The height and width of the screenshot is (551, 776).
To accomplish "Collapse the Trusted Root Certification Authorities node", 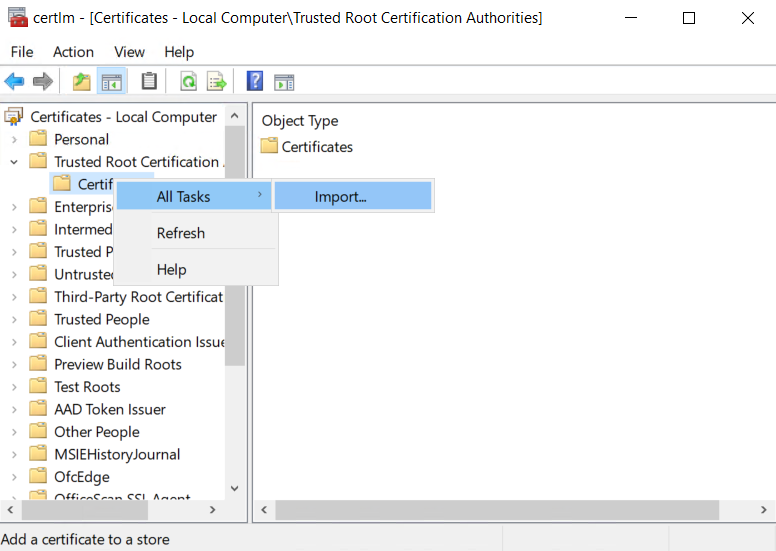I will [14, 162].
